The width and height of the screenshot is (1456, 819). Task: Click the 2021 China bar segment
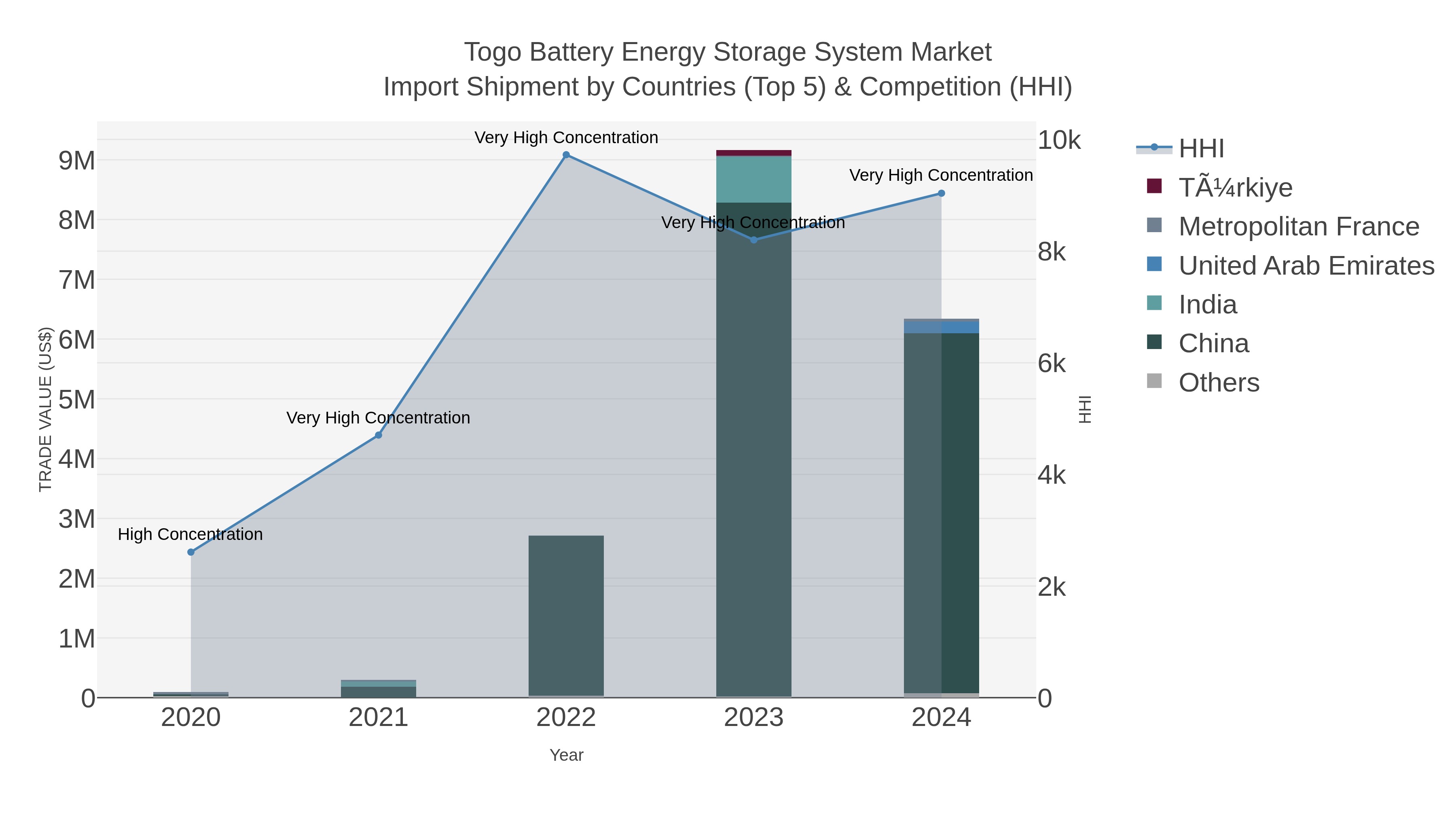[379, 692]
